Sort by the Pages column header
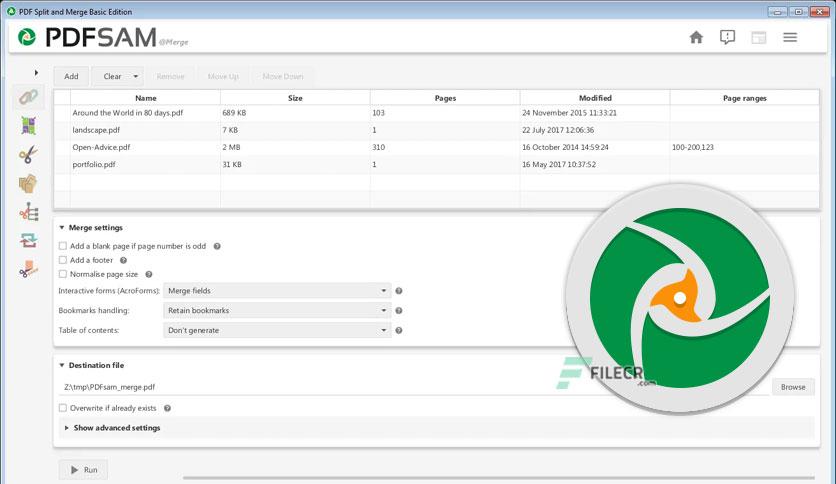This screenshot has height=484, width=836. tap(445, 98)
